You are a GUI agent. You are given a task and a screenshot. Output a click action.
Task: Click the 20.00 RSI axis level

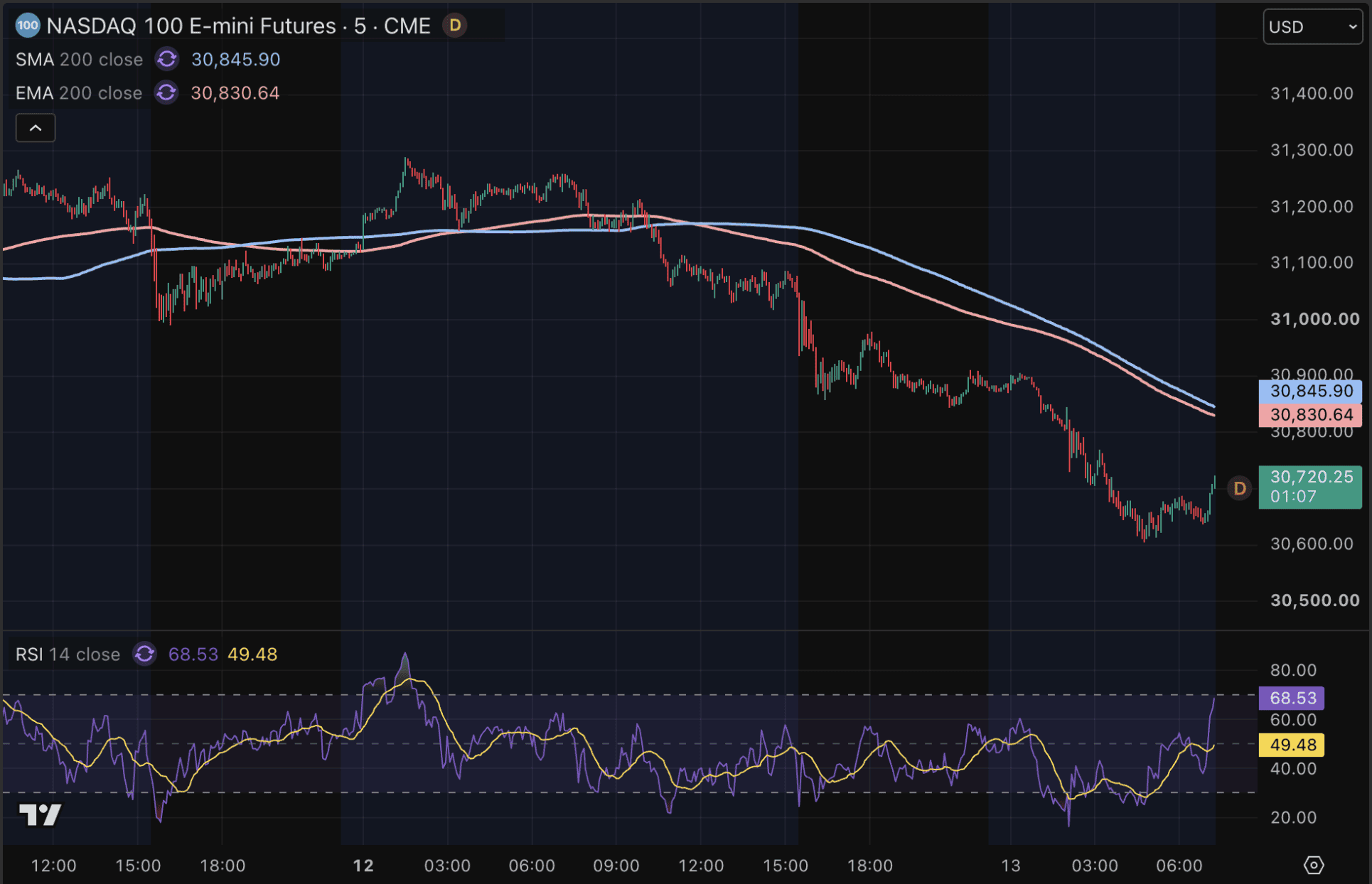pos(1293,818)
